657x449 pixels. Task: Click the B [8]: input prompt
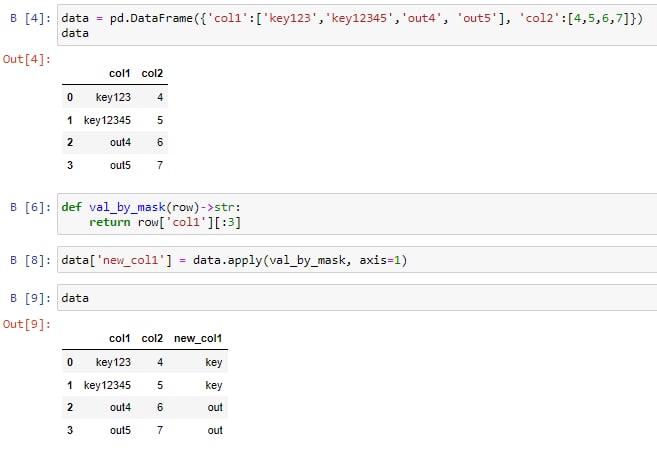pos(30,260)
